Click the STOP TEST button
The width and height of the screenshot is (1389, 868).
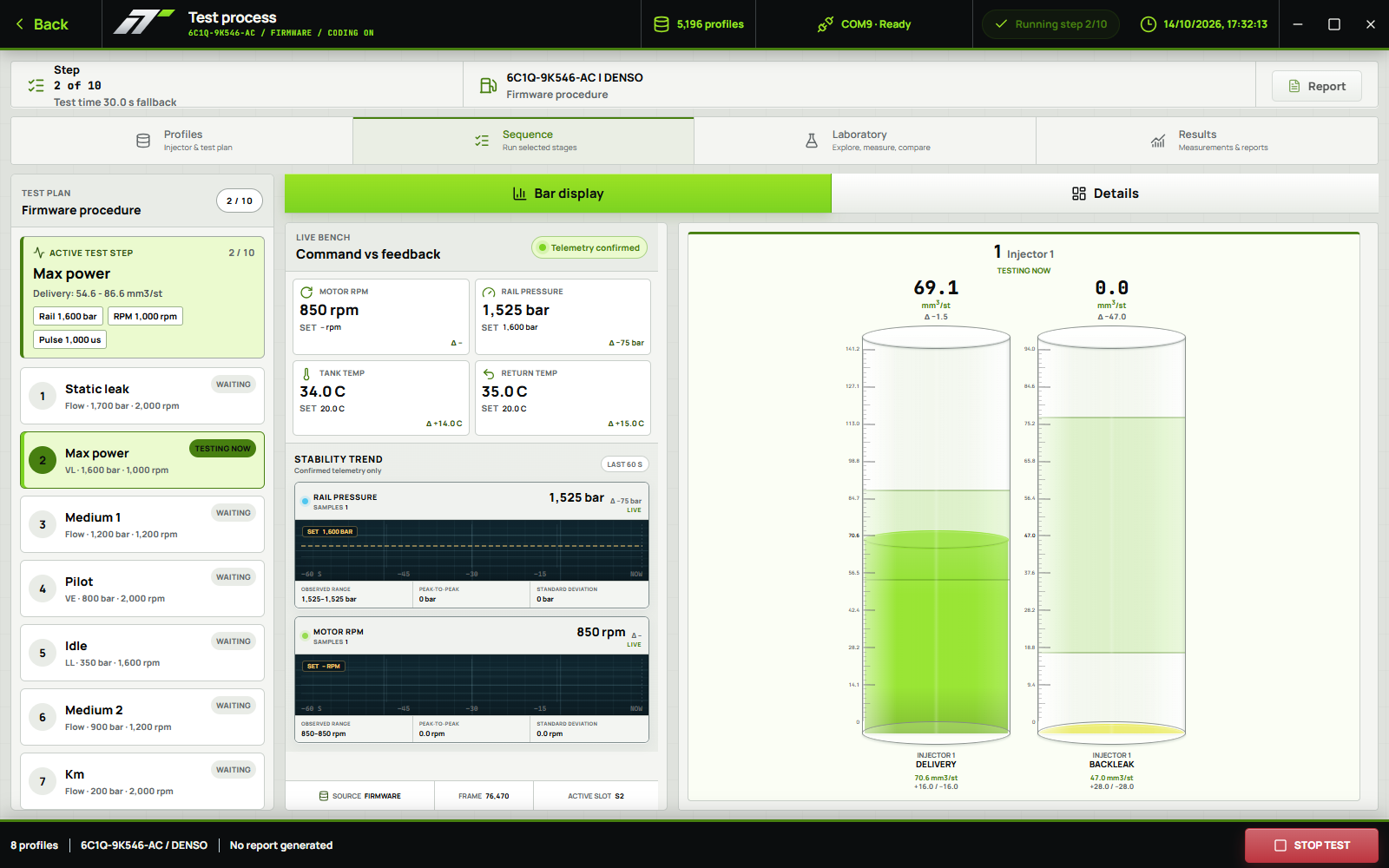pyautogui.click(x=1312, y=845)
